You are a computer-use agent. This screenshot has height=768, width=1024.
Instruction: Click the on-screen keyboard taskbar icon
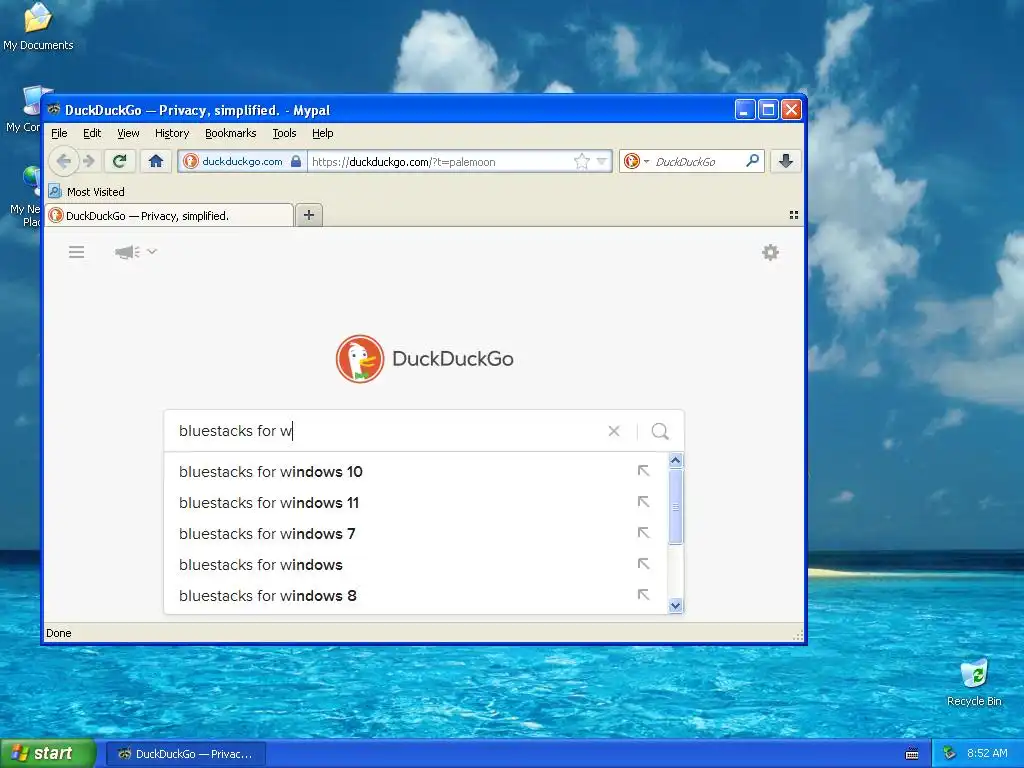912,754
